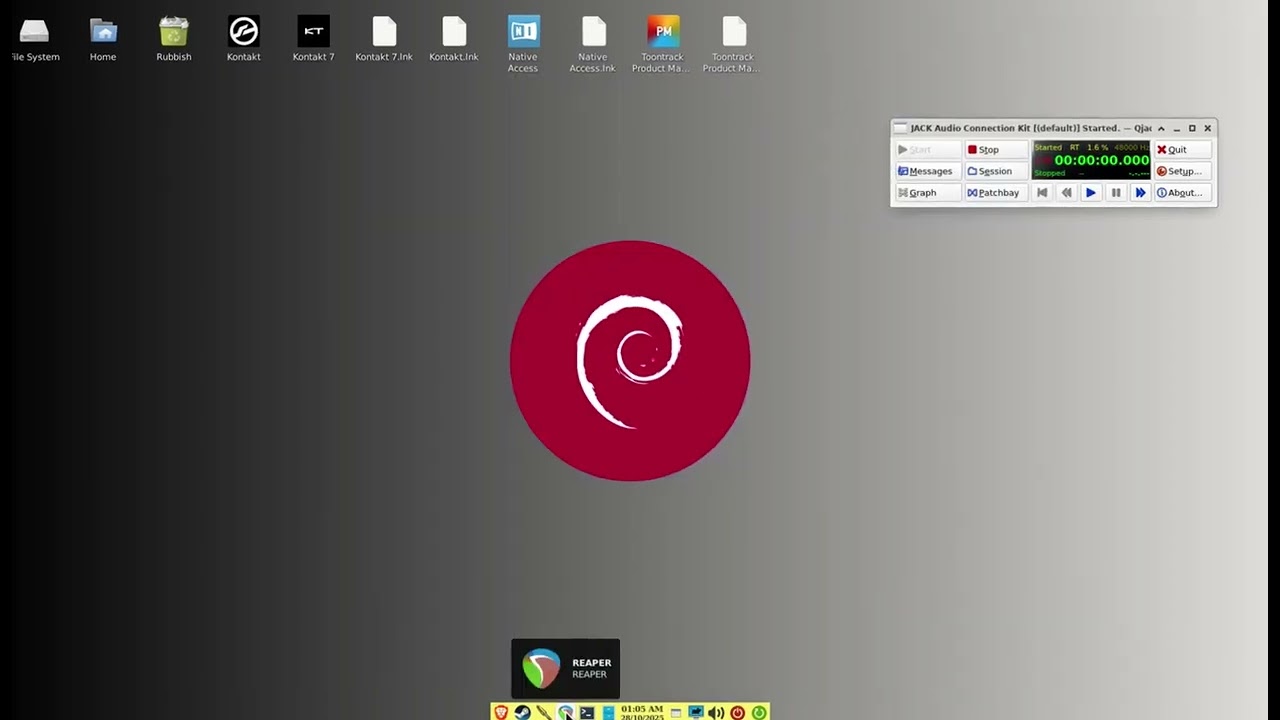This screenshot has height=720, width=1280.
Task: Open About dialog in JACK
Action: pos(1183,193)
